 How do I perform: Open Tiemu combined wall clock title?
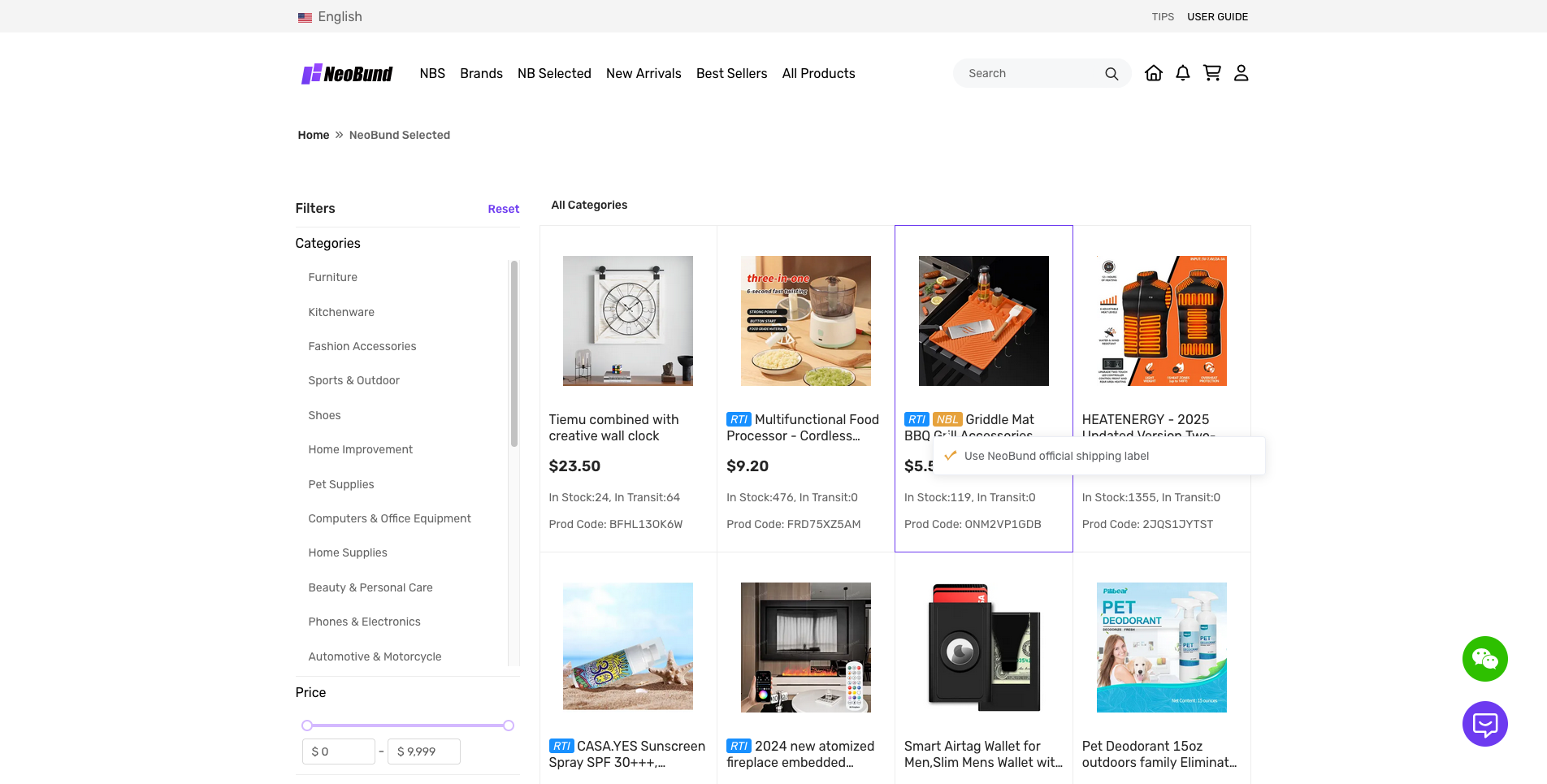(613, 428)
